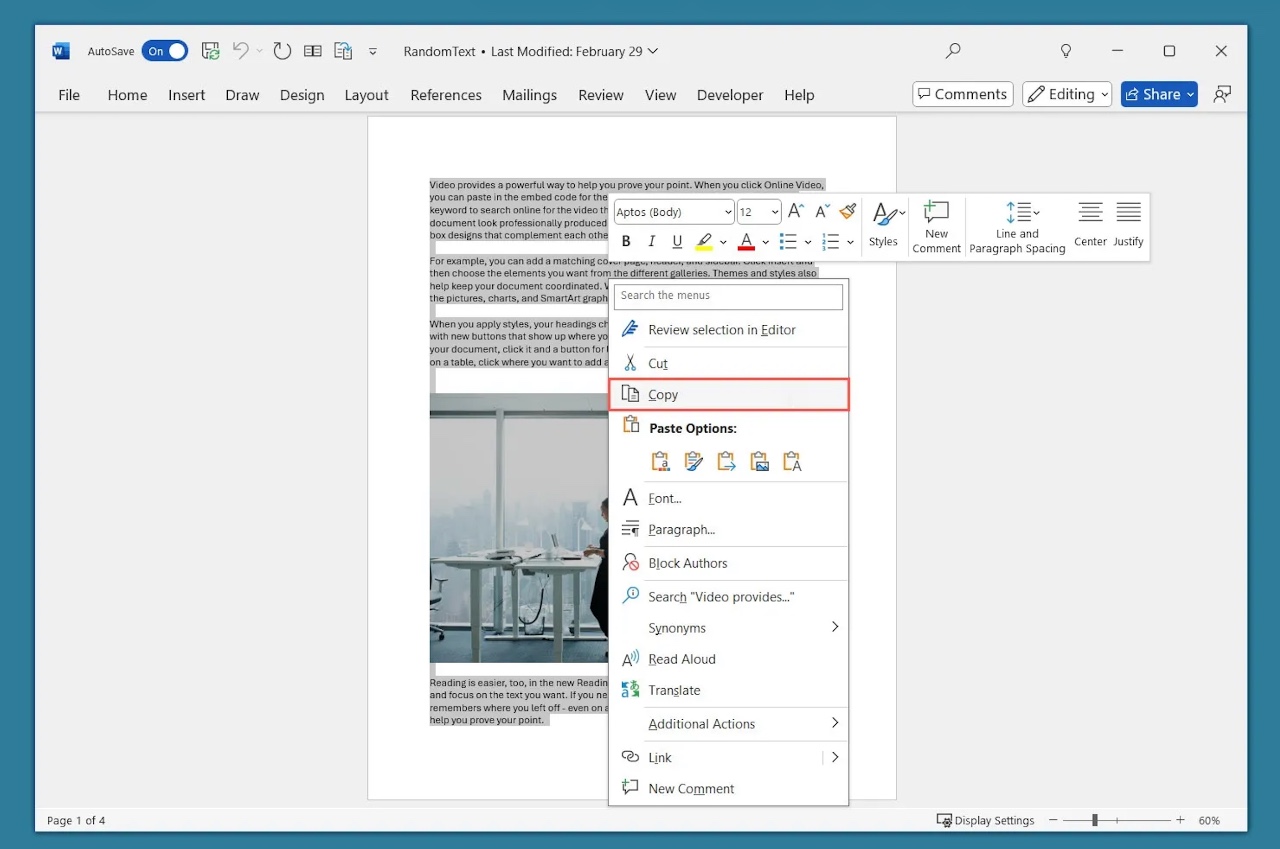Click the Format Painter brush icon
1280x849 pixels.
(848, 211)
